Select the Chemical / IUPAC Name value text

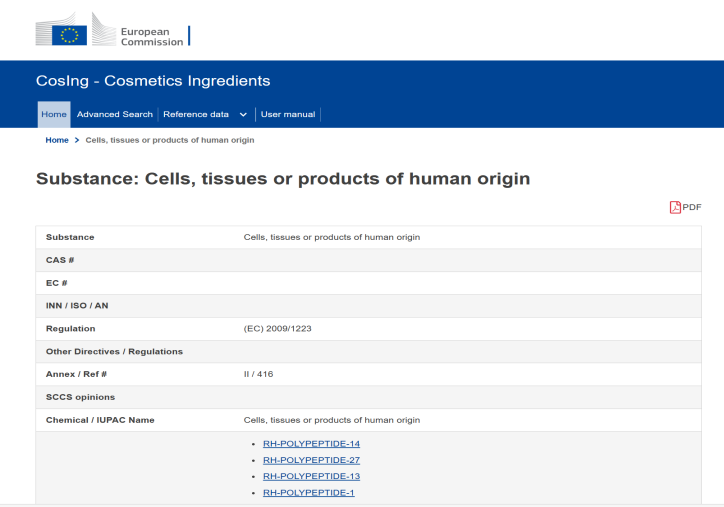tap(332, 420)
